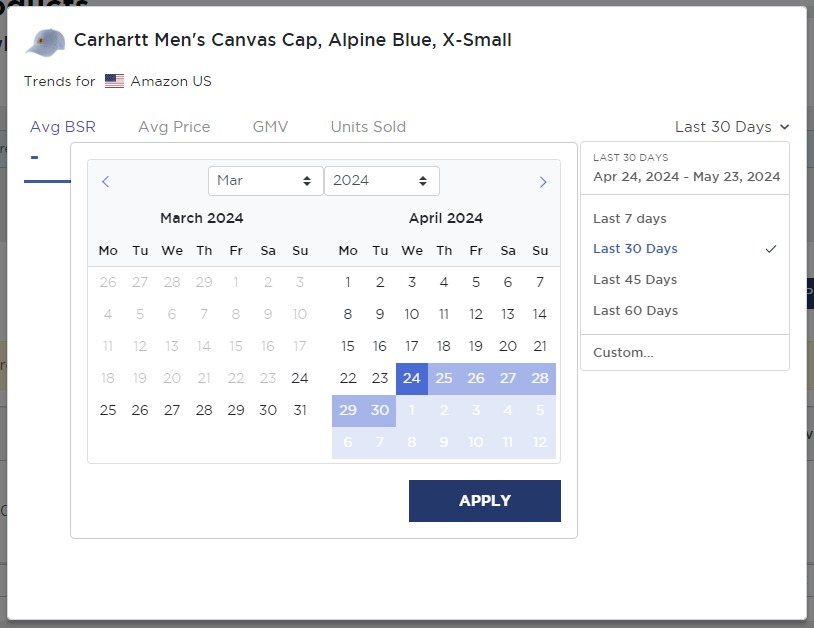
Task: Open the Mar month selector
Action: [x=264, y=181]
